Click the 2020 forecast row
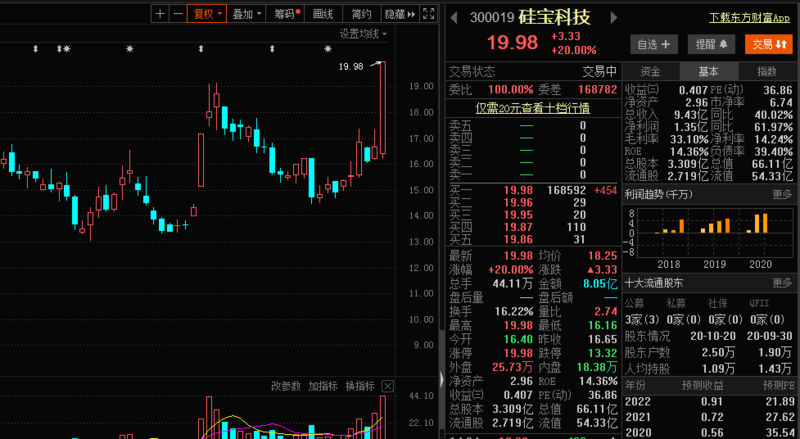This screenshot has width=800, height=439. pyautogui.click(x=710, y=432)
